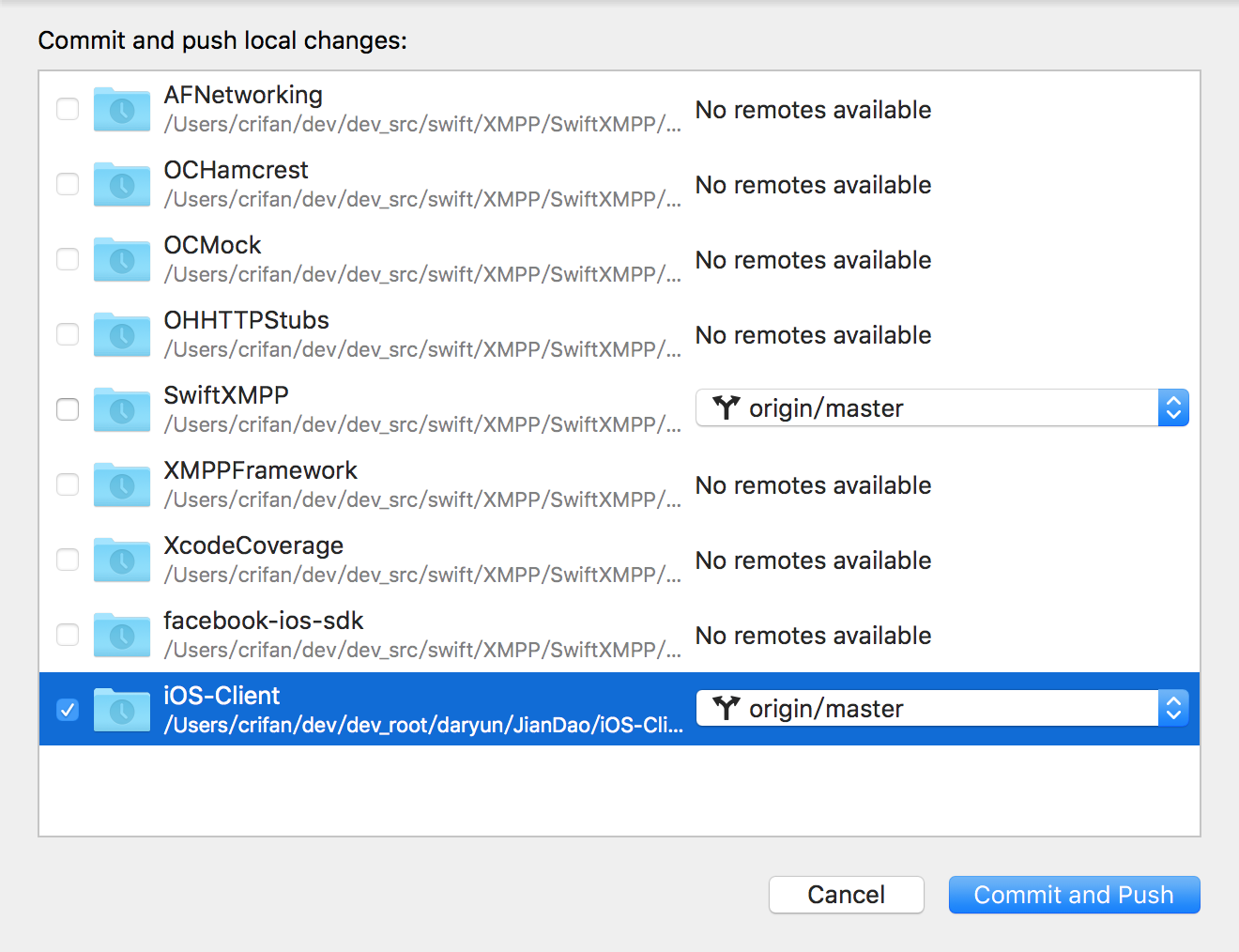
Task: Click the OCHamcrest folder icon
Action: coord(121,185)
